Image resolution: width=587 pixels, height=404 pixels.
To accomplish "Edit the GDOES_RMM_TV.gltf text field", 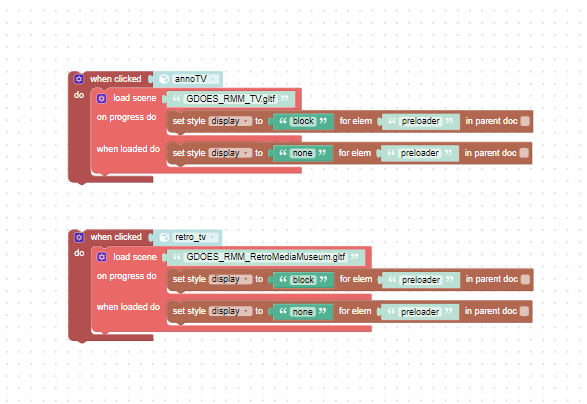I will click(231, 99).
